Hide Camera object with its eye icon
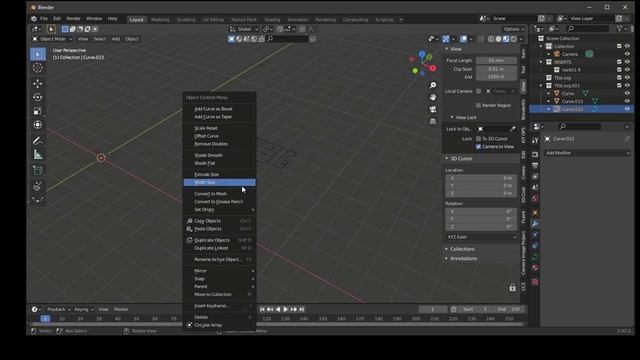The image size is (640, 360). pos(627,54)
